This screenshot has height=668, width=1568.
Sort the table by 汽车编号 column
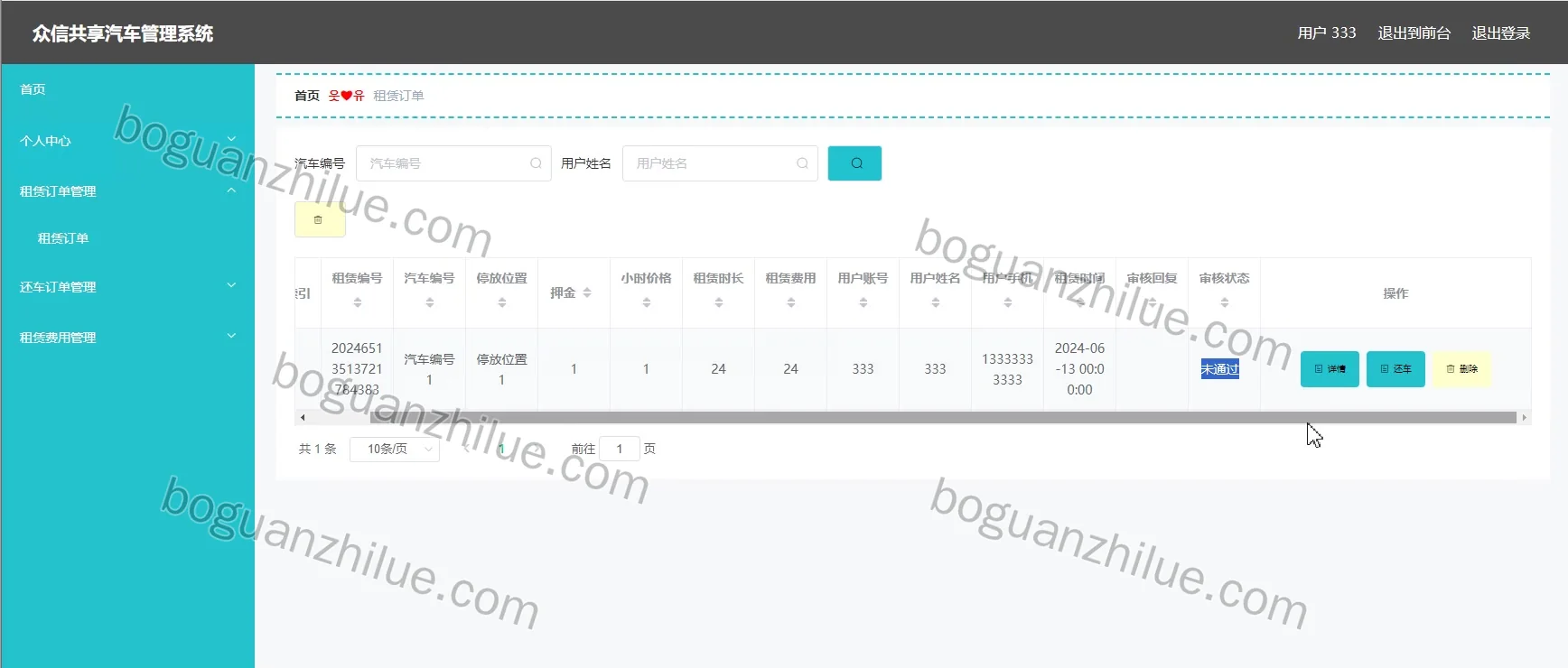click(x=430, y=302)
